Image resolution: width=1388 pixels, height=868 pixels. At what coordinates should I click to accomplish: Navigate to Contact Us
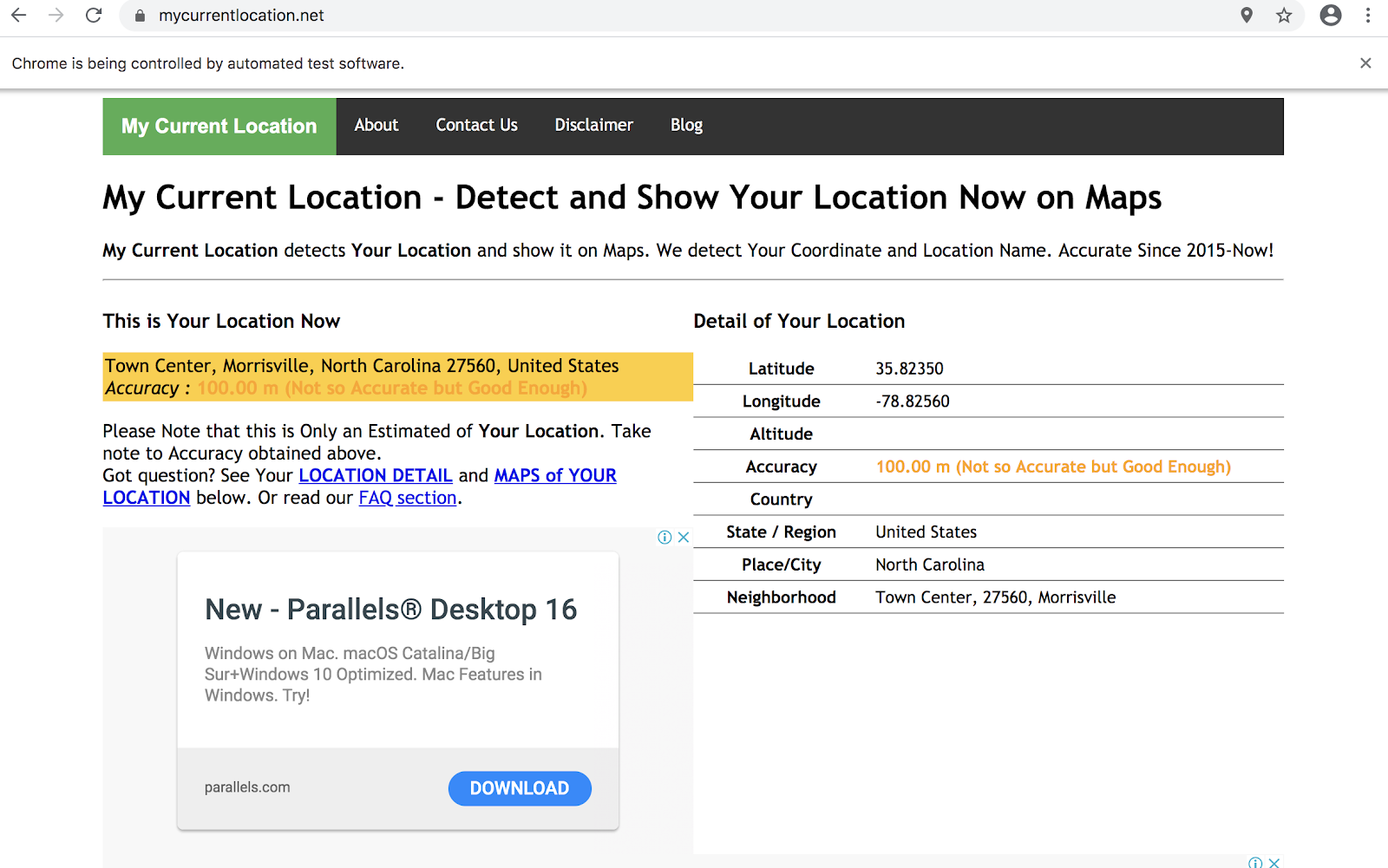(x=476, y=126)
